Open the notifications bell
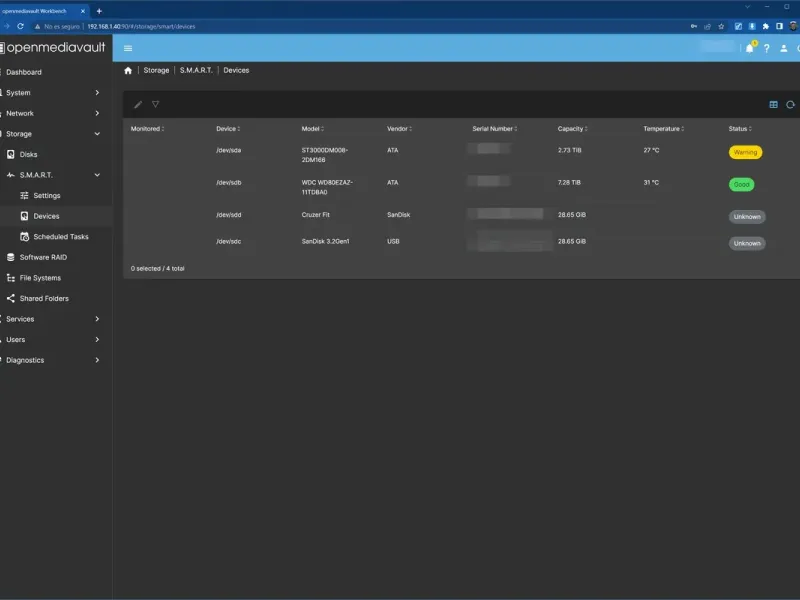 pos(749,48)
